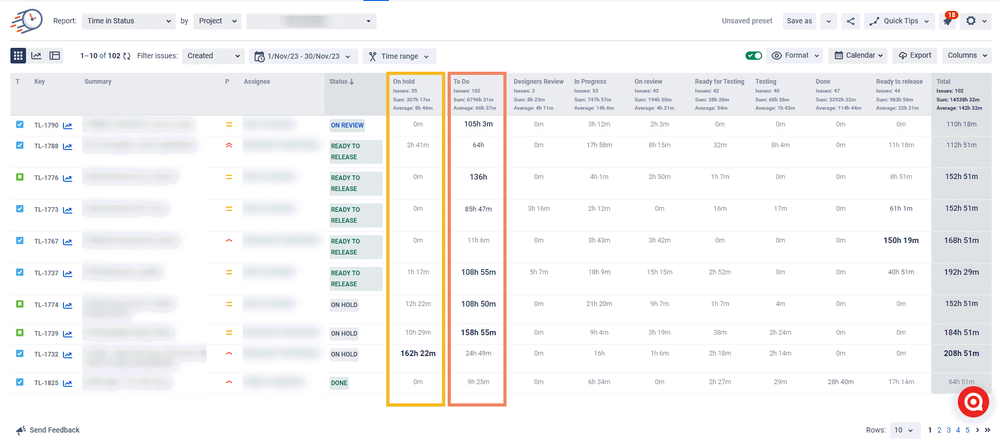Open the Columns dropdown menu
999x446 pixels.
tap(966, 56)
